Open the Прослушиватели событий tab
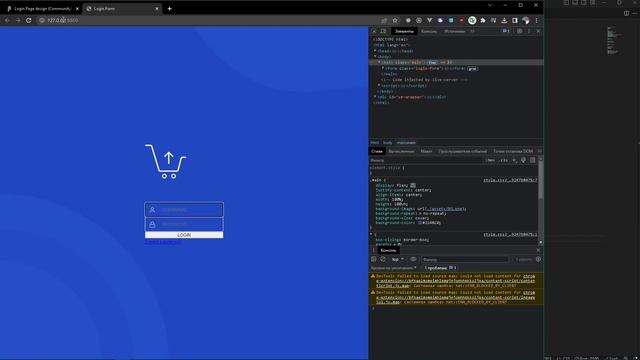 [462, 151]
